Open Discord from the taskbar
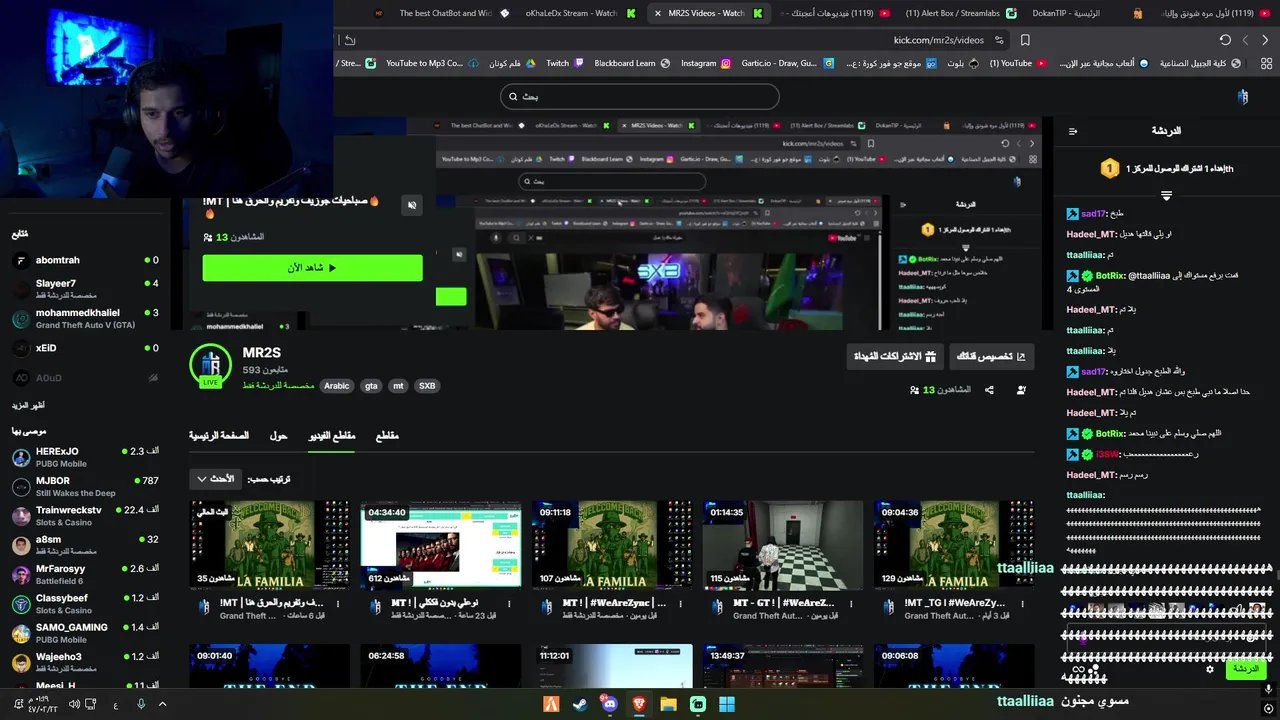The height and width of the screenshot is (720, 1280). 610,704
